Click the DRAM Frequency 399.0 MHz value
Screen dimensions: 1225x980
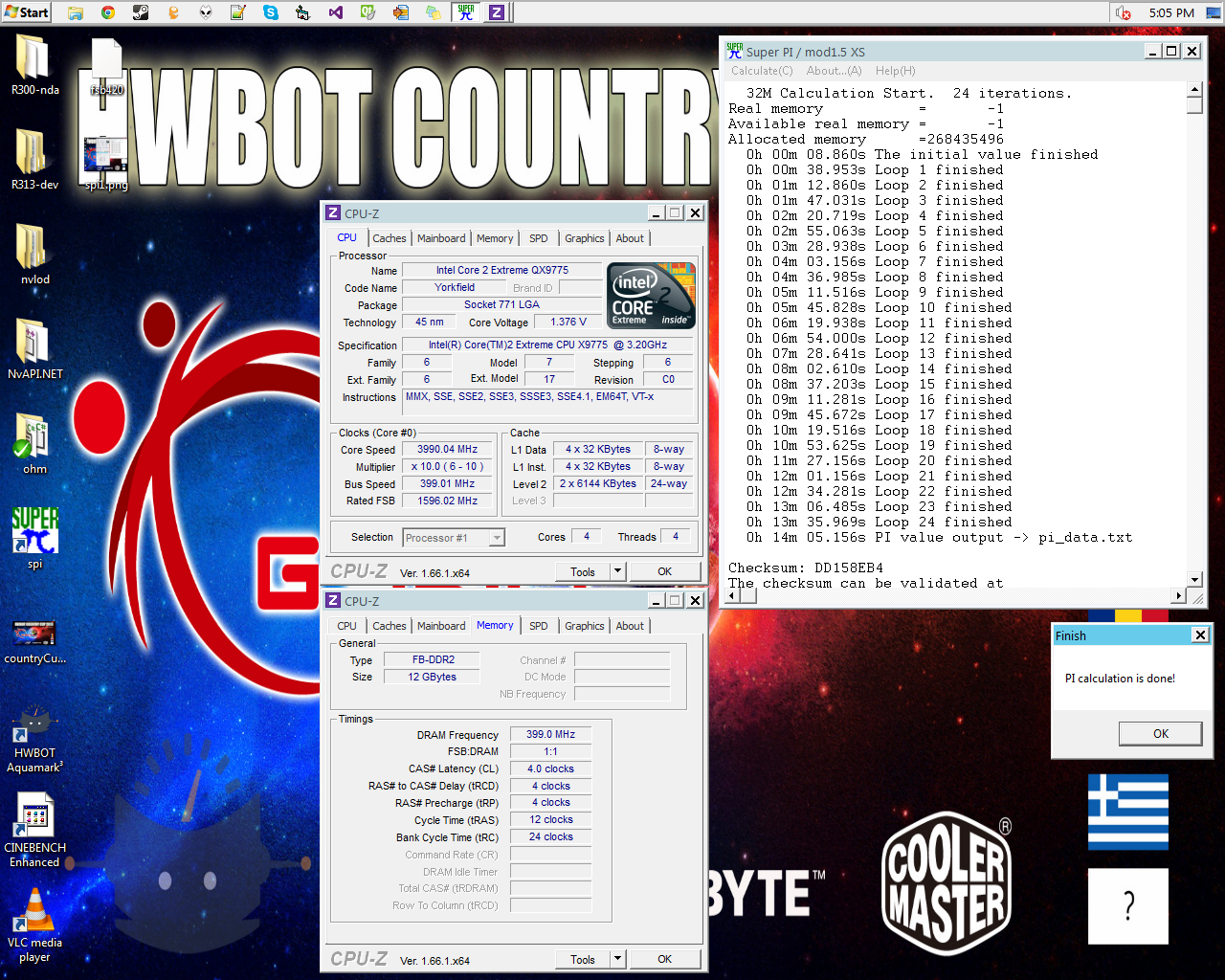[x=550, y=734]
